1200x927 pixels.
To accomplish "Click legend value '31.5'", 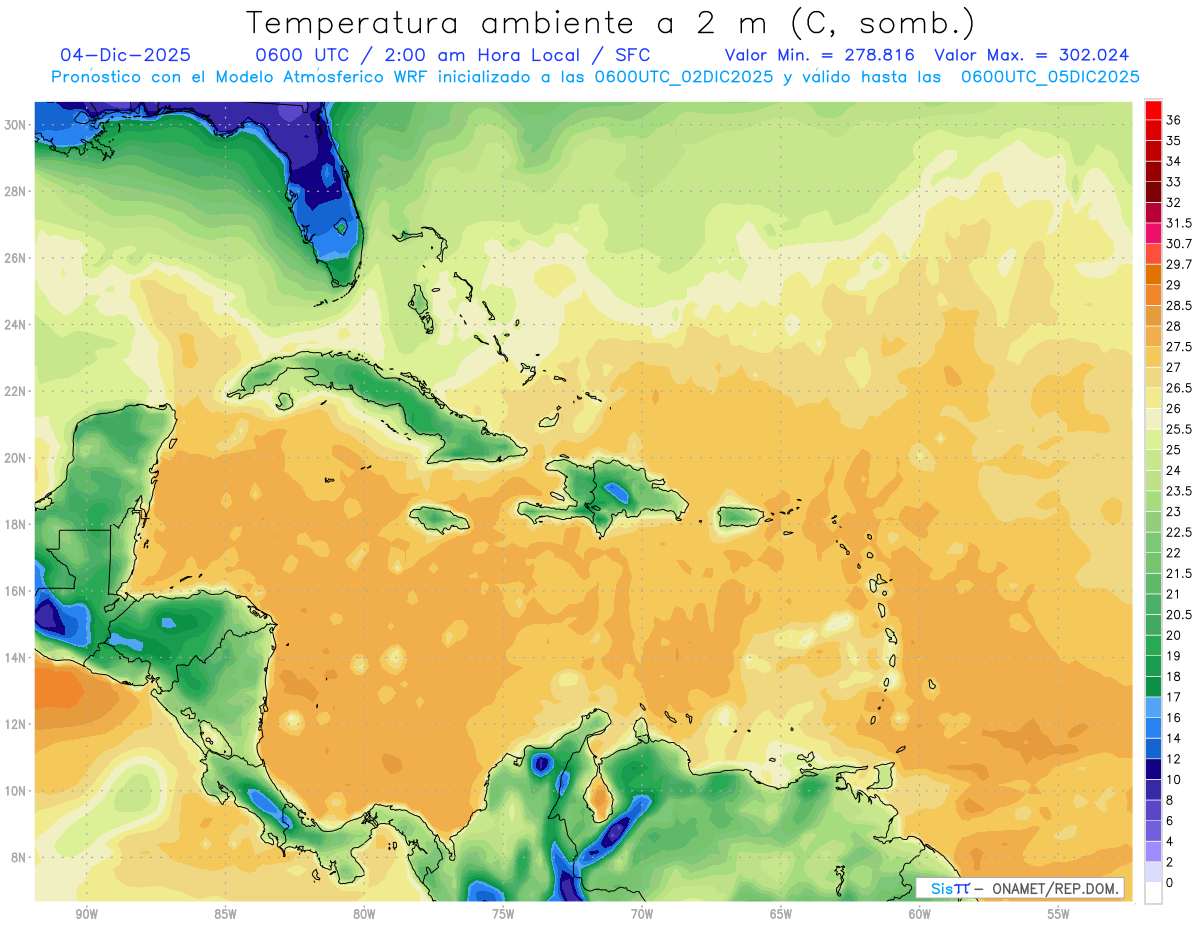I will coord(1179,223).
